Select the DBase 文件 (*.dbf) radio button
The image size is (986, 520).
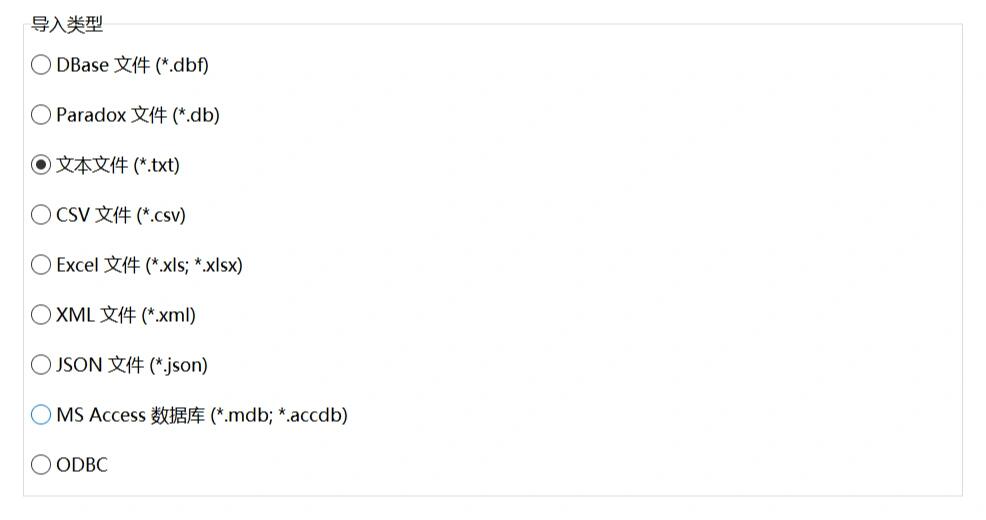tap(41, 65)
